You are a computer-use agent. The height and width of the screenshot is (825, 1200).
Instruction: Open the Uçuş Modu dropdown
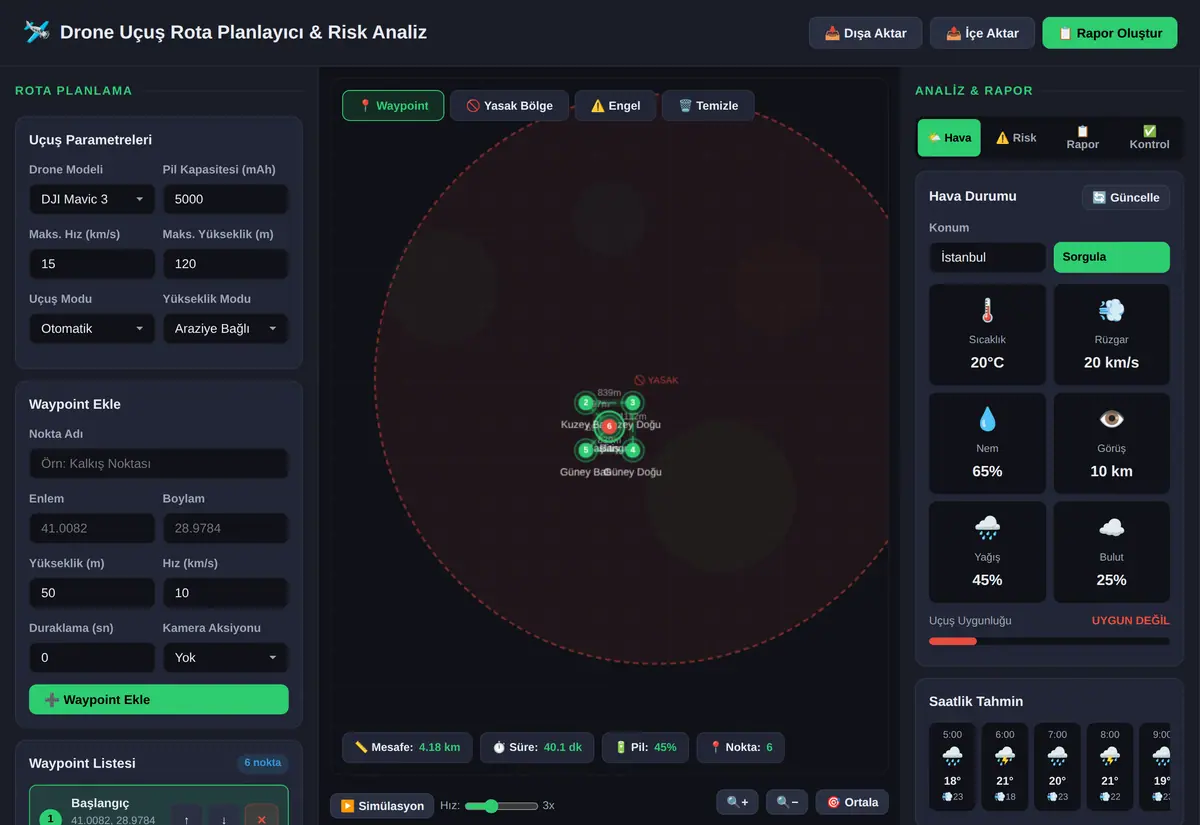coord(92,328)
